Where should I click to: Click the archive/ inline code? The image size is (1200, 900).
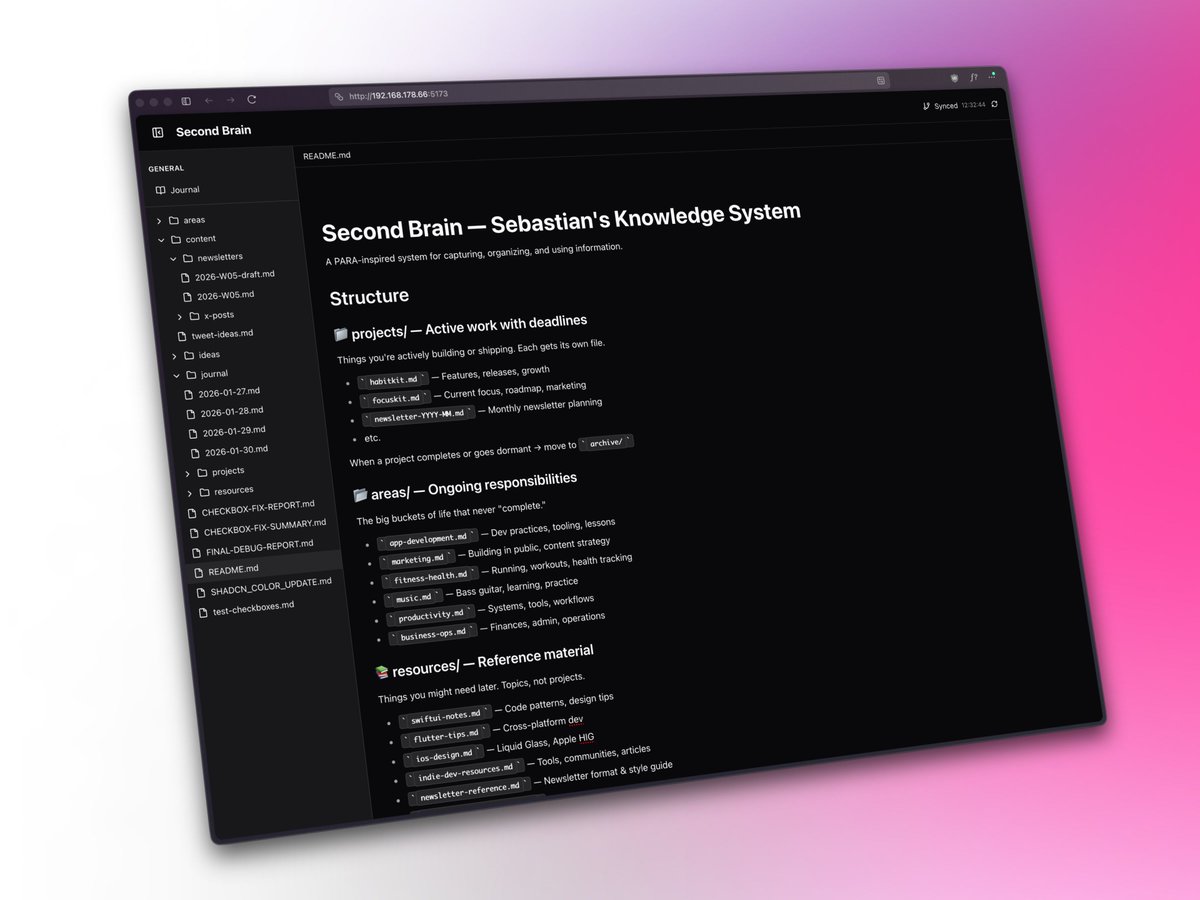tap(608, 443)
